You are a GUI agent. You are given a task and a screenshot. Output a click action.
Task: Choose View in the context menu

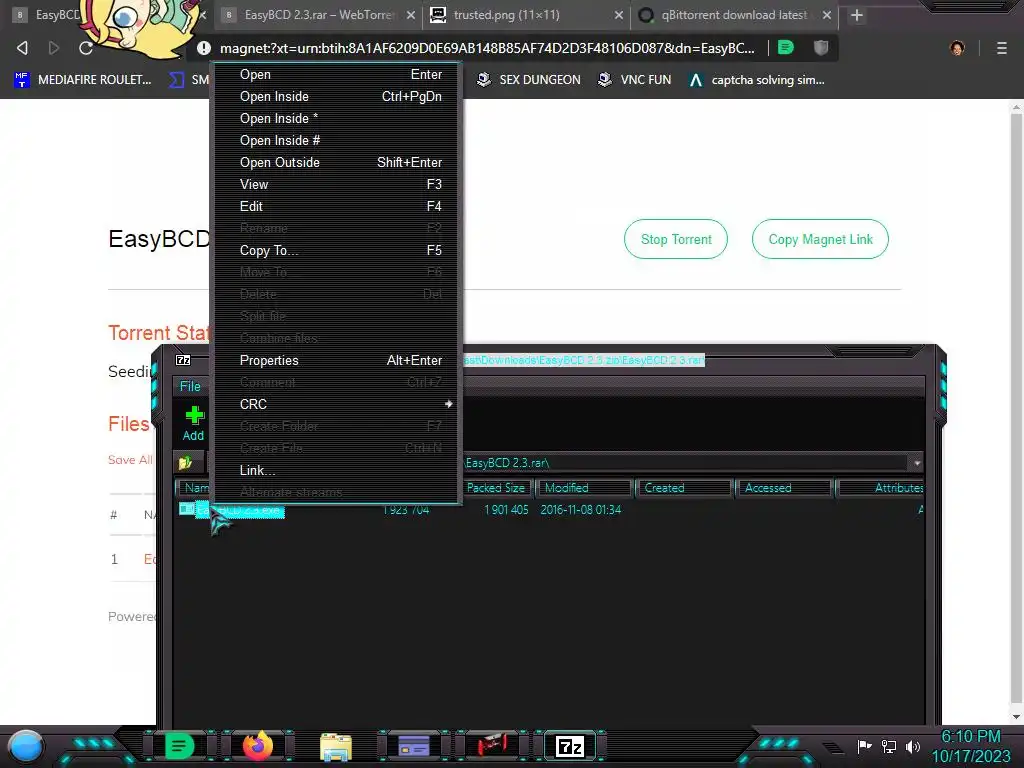(338, 184)
